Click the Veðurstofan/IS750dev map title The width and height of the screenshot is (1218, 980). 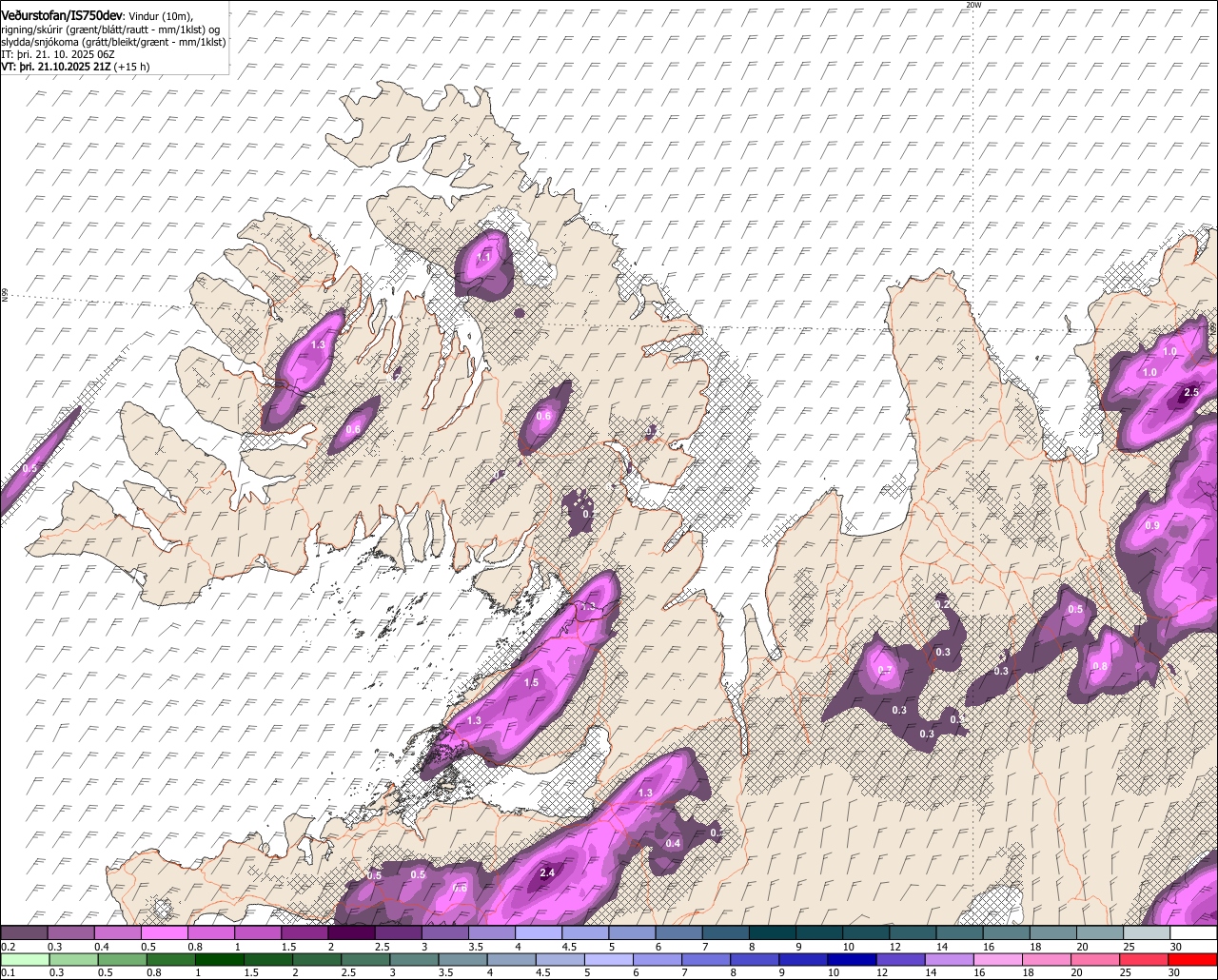point(62,14)
